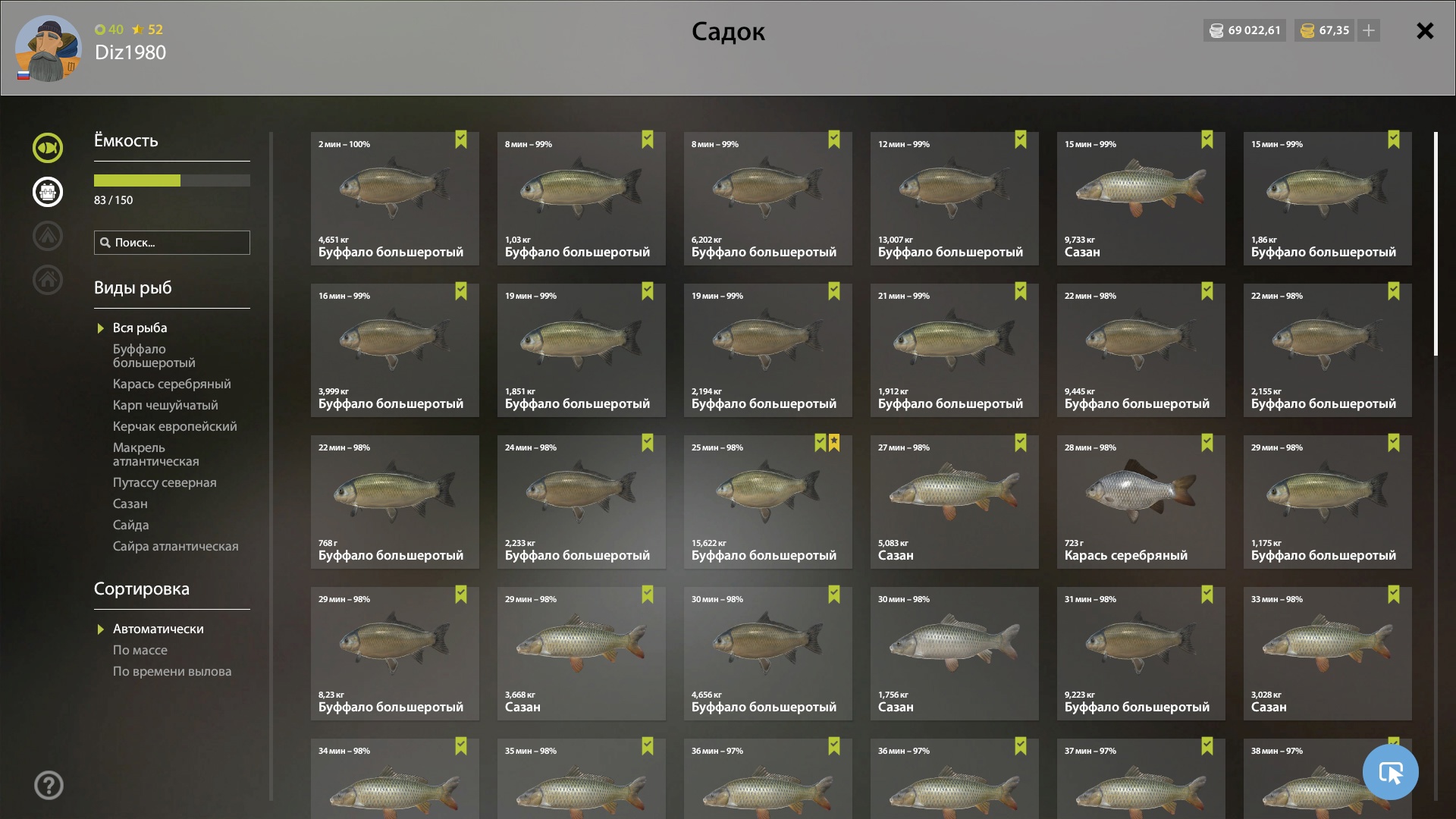The width and height of the screenshot is (1456, 819).
Task: Click the silver coins balance 69 022,61
Action: 1244,30
